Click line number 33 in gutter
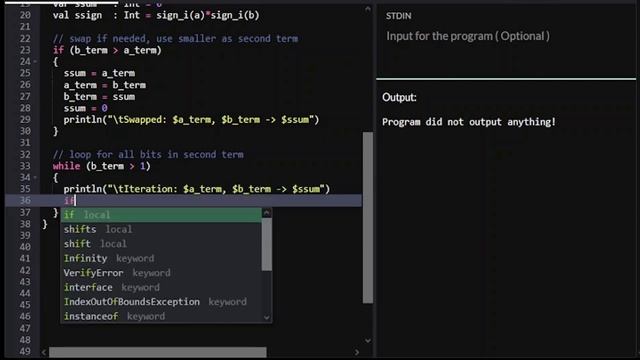The width and height of the screenshot is (640, 360). pos(25,166)
